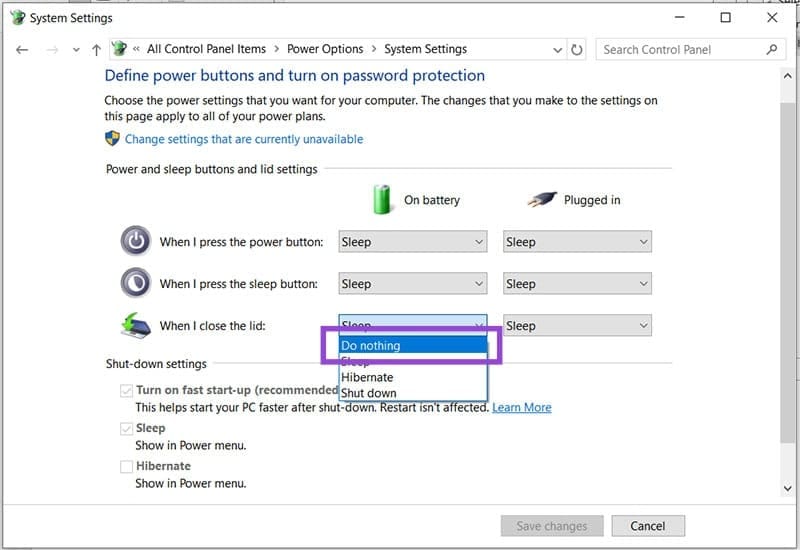Click the Search Control Panel field

coord(690,49)
